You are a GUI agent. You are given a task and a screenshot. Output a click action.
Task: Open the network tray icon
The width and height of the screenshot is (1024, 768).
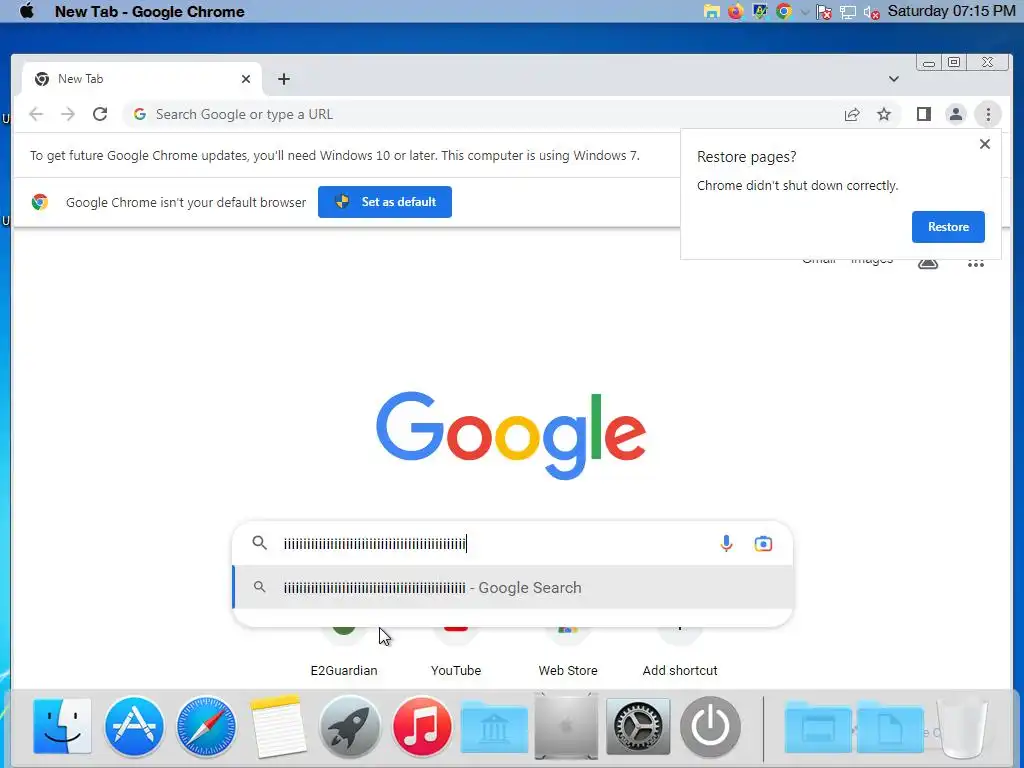click(848, 12)
